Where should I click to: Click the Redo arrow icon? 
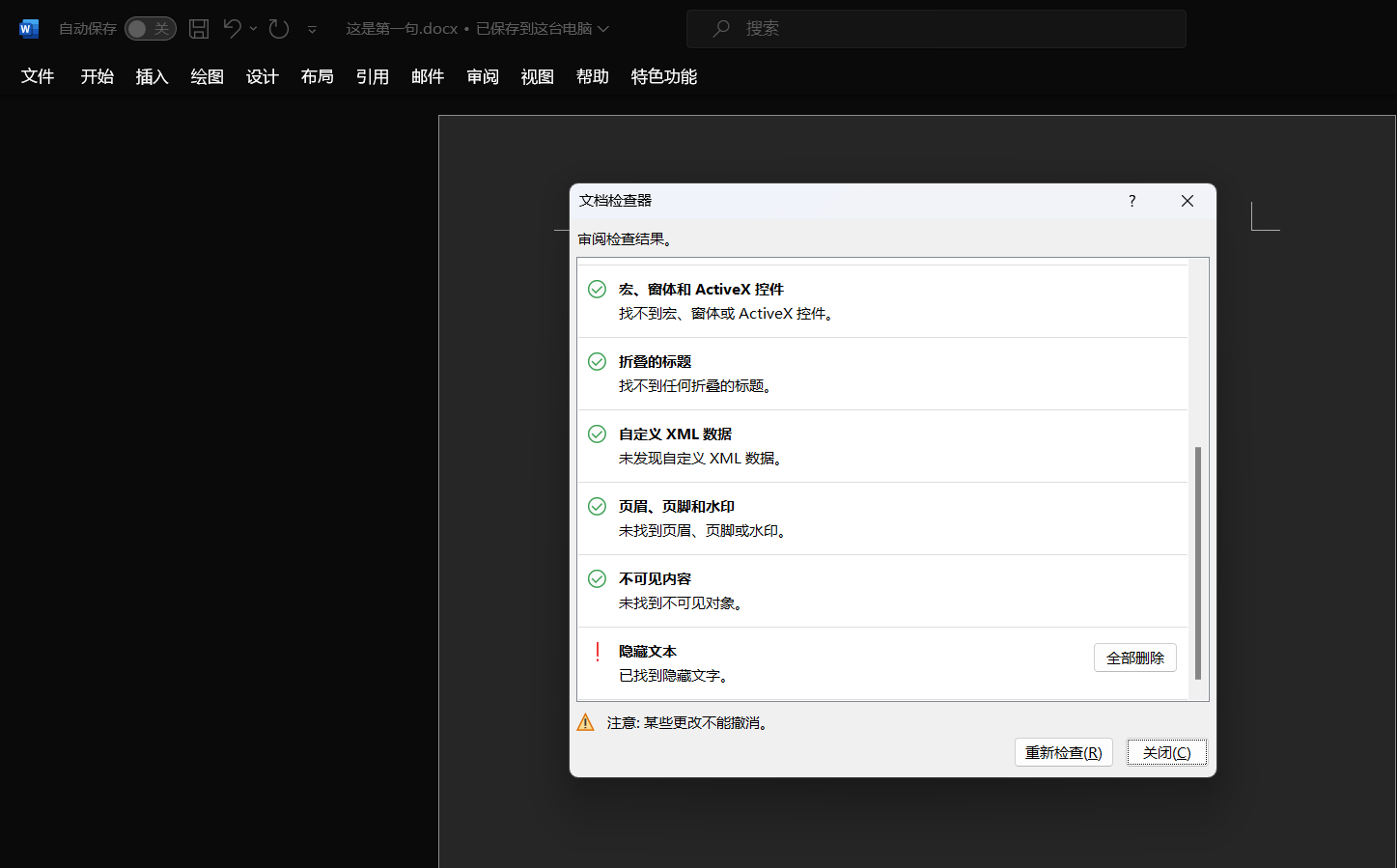pos(279,29)
